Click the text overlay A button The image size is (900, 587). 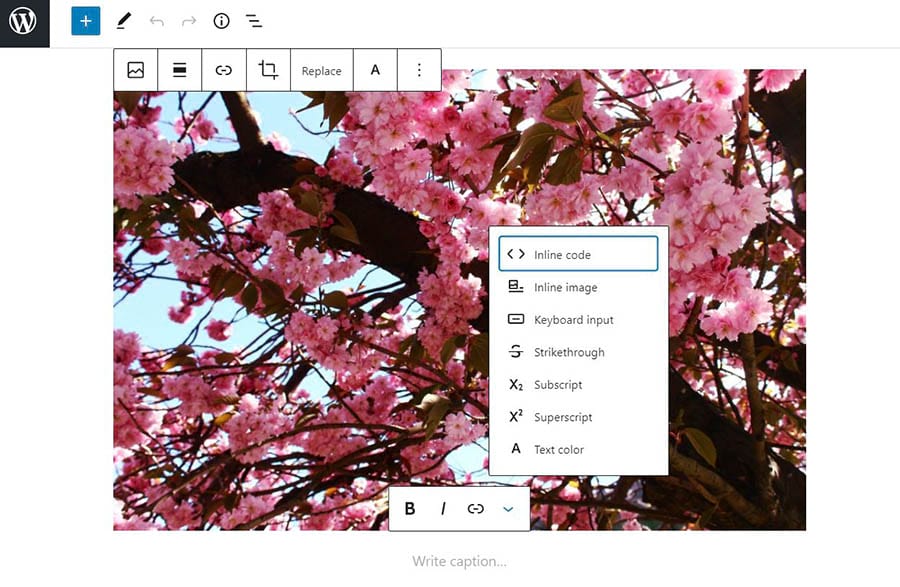(375, 70)
